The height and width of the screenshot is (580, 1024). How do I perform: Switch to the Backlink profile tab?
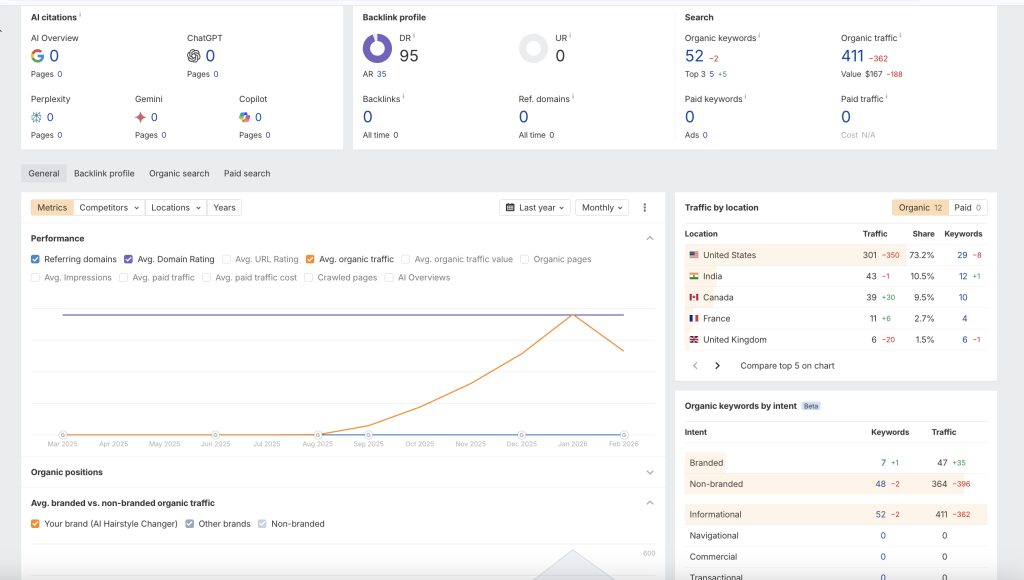104,173
